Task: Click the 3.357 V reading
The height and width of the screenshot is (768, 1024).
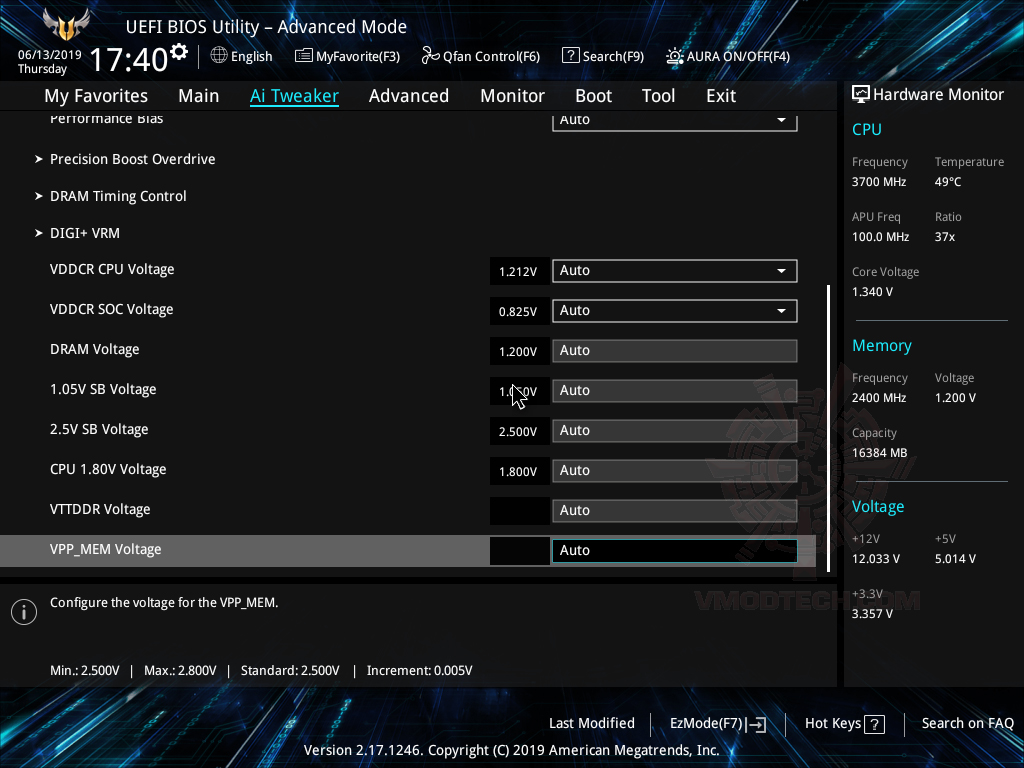Action: [872, 614]
